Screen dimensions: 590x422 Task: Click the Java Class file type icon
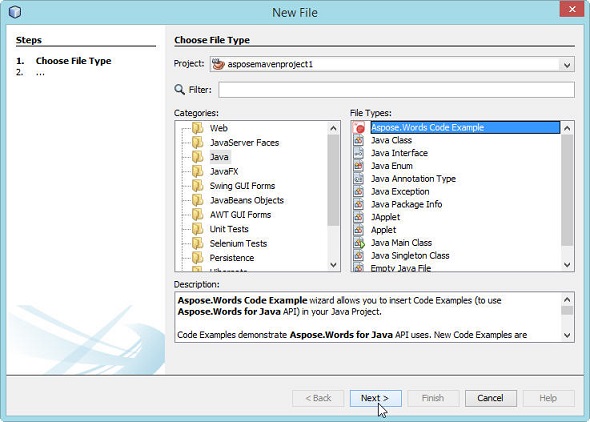[359, 140]
